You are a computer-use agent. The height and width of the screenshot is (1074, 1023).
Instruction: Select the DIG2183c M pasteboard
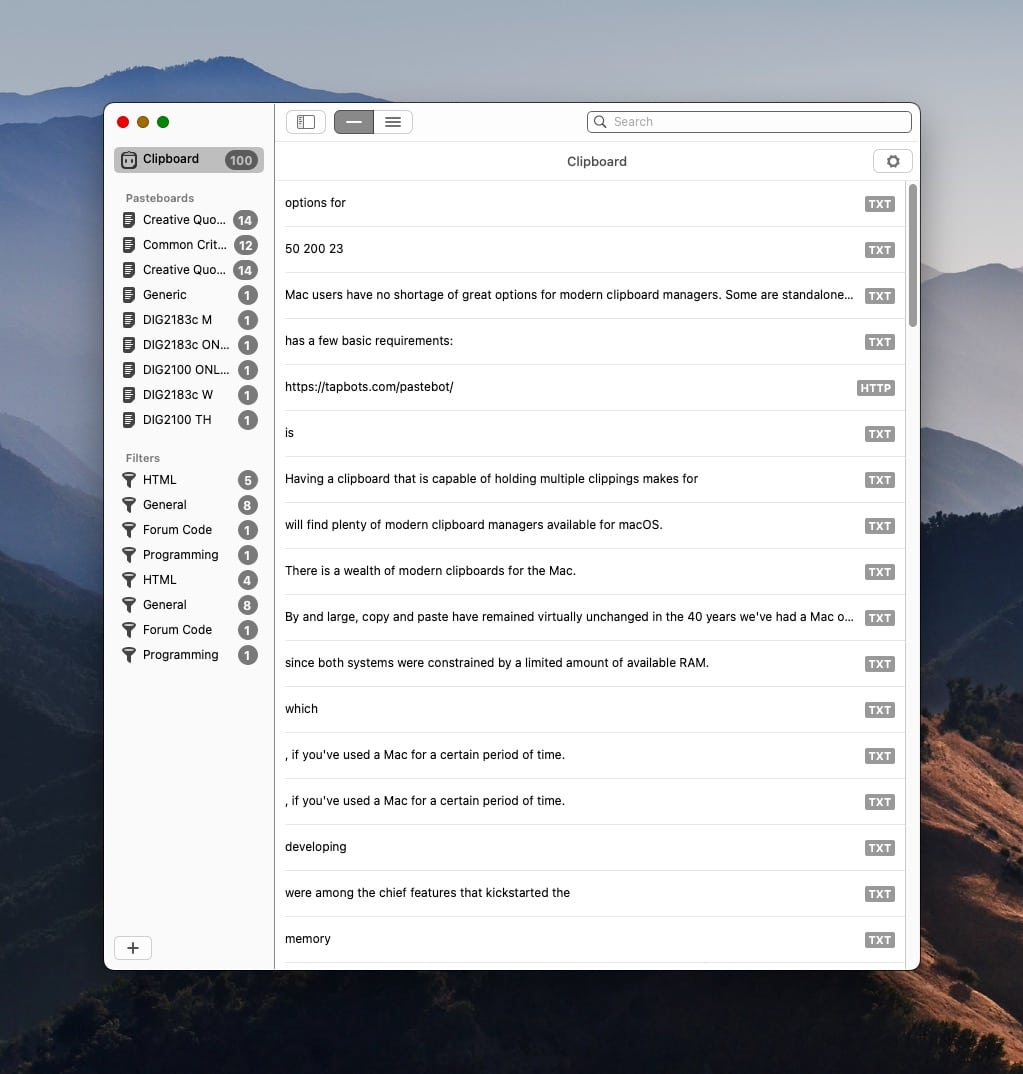pyautogui.click(x=177, y=320)
